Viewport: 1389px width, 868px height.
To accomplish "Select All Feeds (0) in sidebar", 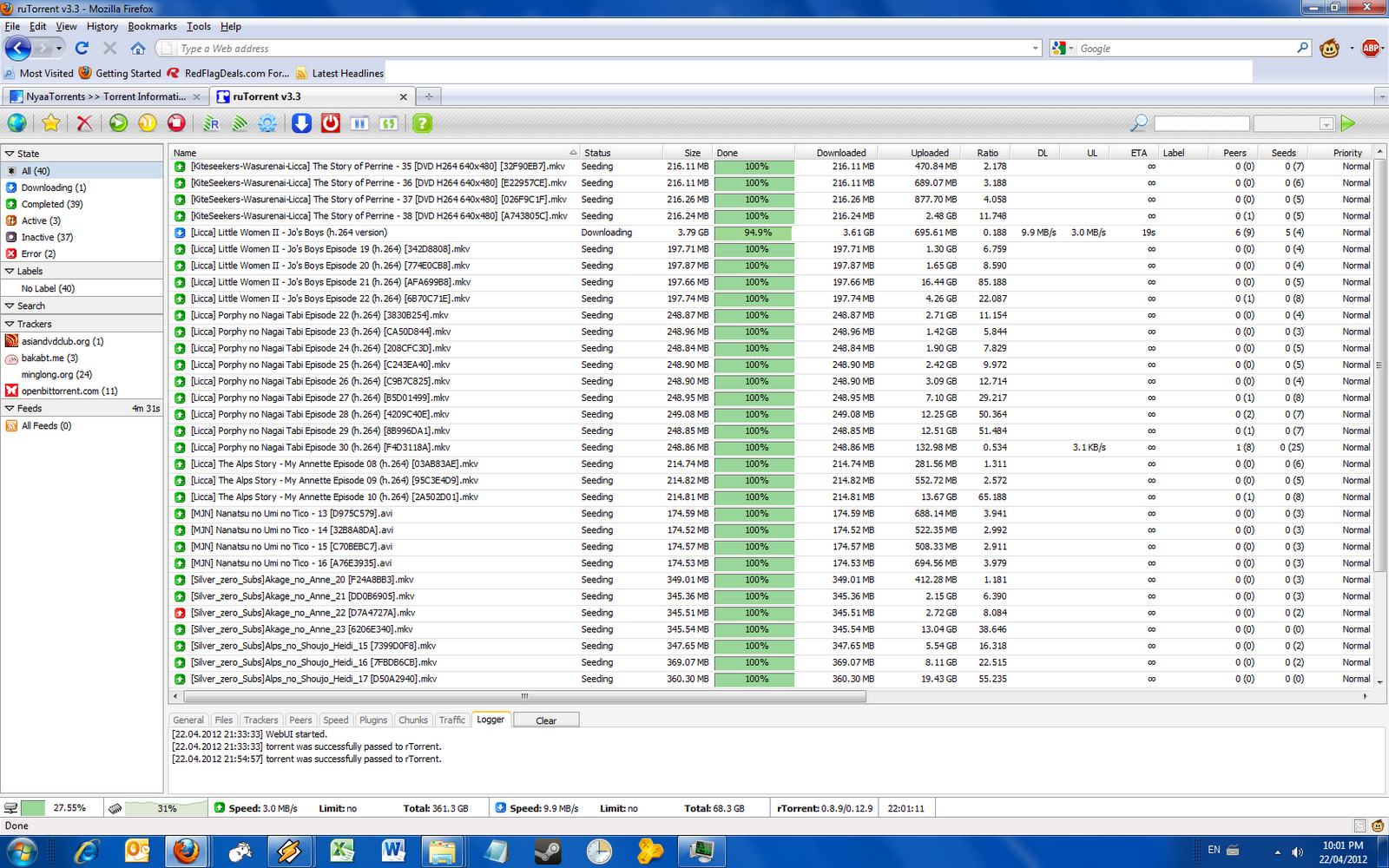I will (x=46, y=425).
